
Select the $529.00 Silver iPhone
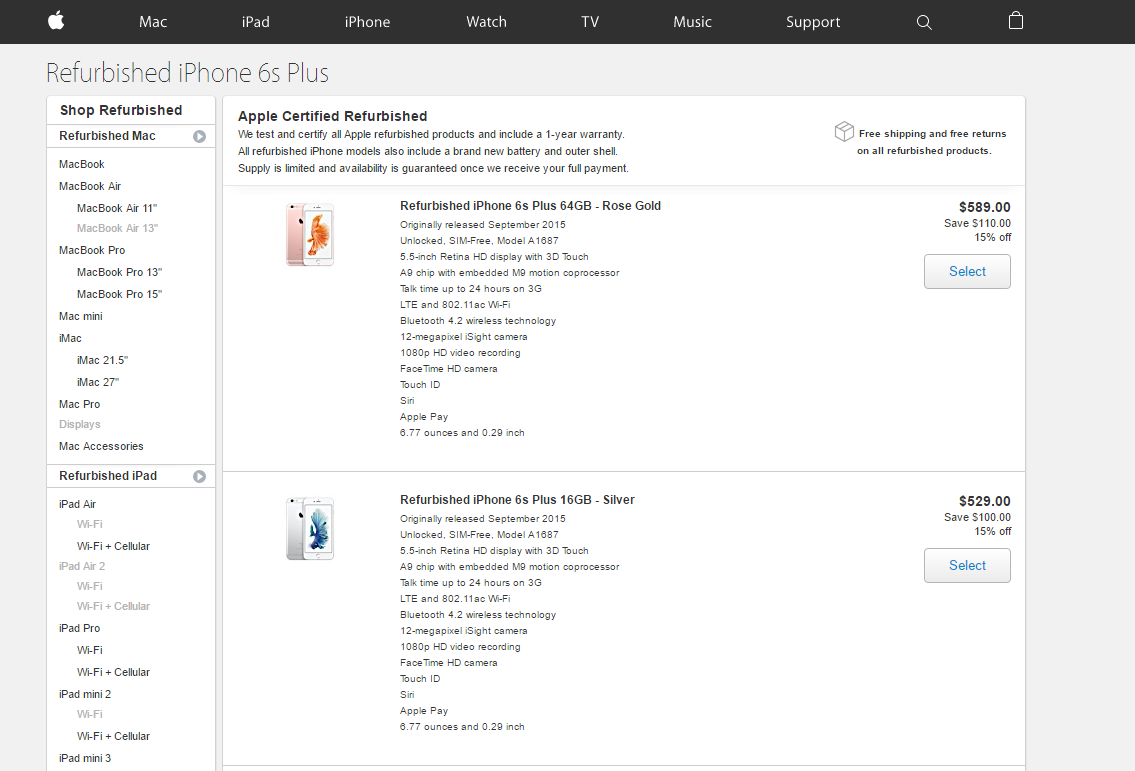(x=967, y=565)
